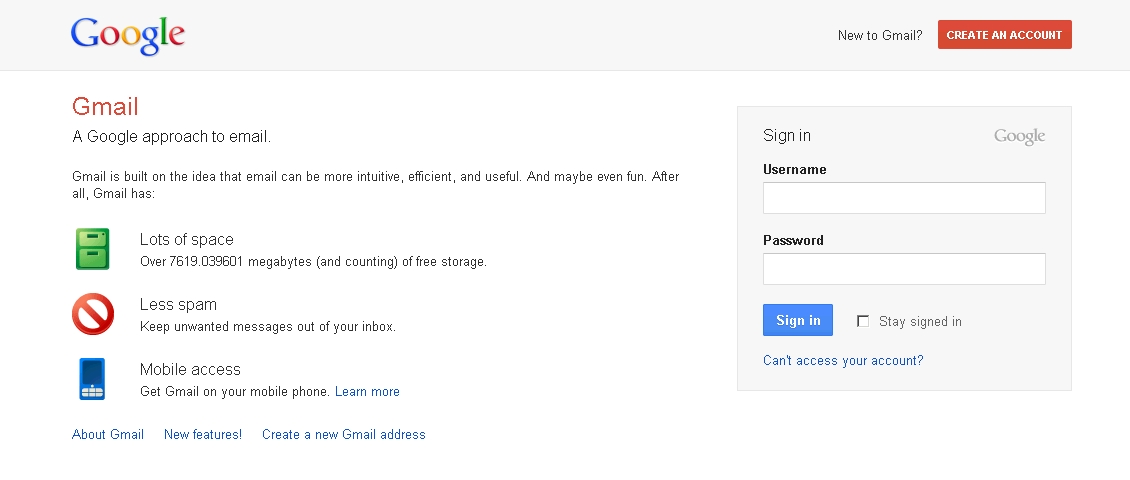Click the red no-spam prohibition icon
This screenshot has height=480, width=1130.
(93, 314)
